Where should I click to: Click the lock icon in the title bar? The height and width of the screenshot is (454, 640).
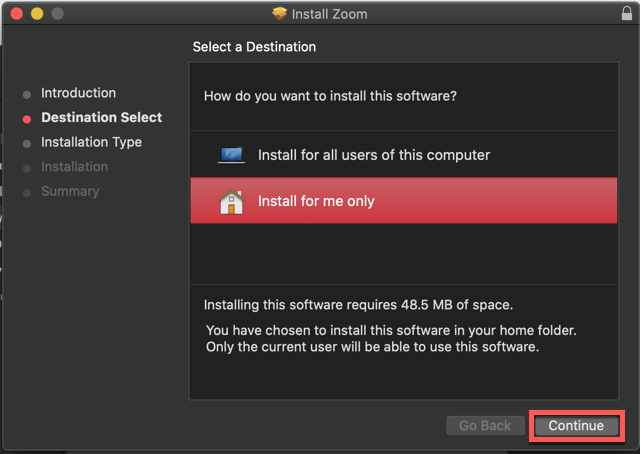pos(627,13)
